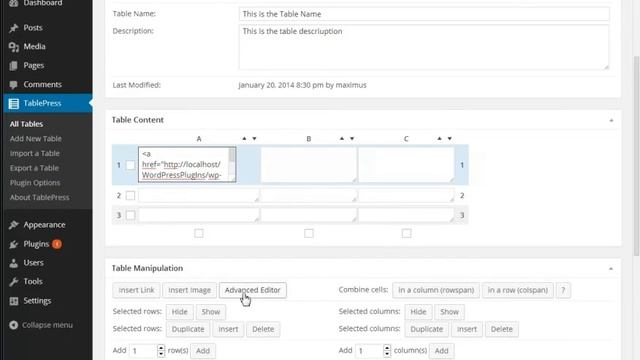
Task: Click the Tools wrench icon
Action: (x=13, y=282)
